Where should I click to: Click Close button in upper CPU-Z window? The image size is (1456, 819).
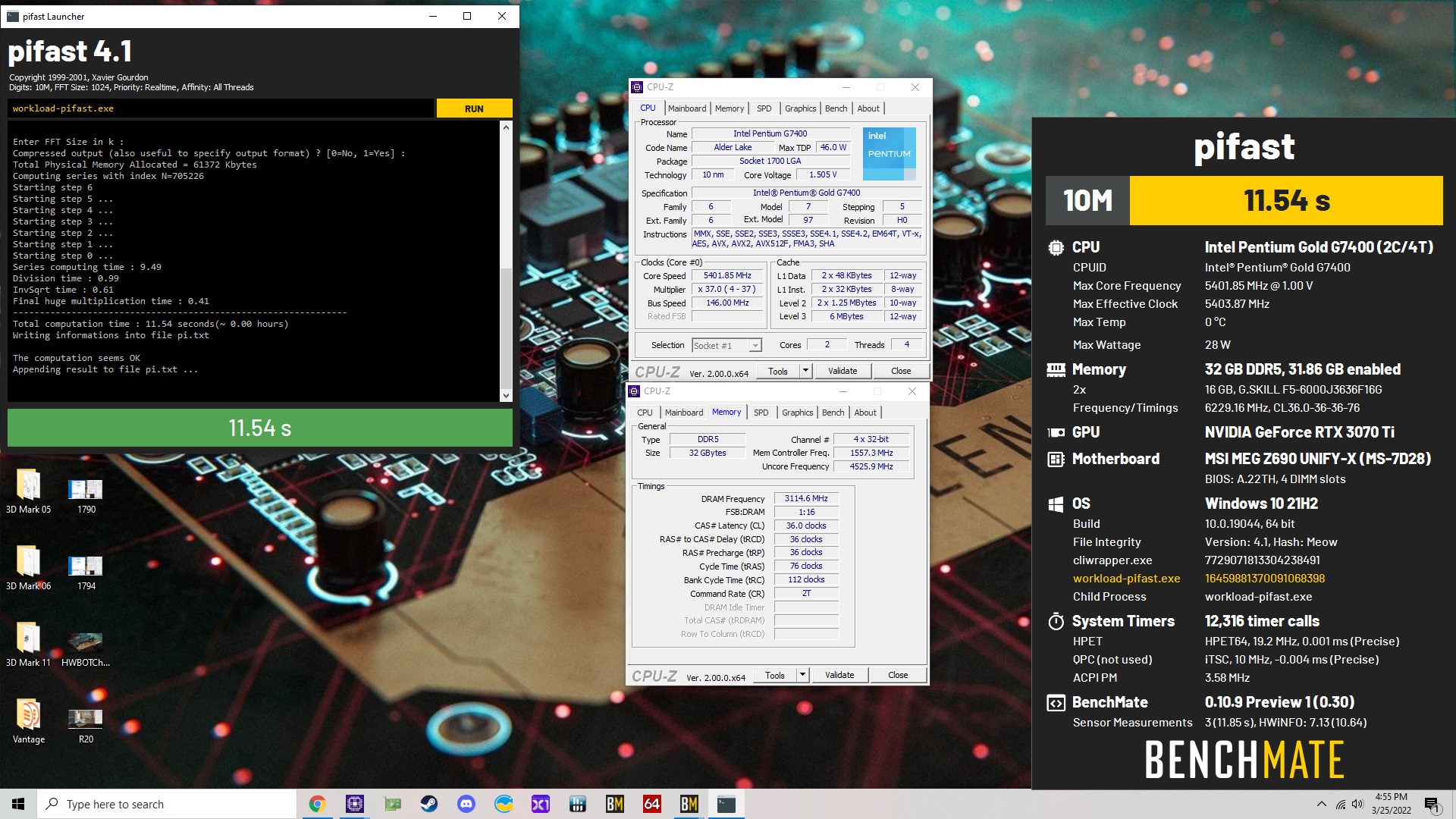coord(901,371)
